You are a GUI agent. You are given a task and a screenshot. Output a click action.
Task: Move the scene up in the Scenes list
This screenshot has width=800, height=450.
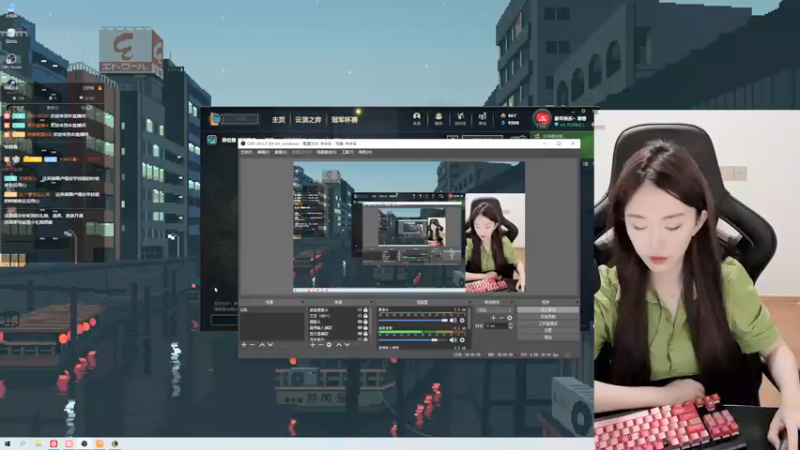(x=262, y=344)
